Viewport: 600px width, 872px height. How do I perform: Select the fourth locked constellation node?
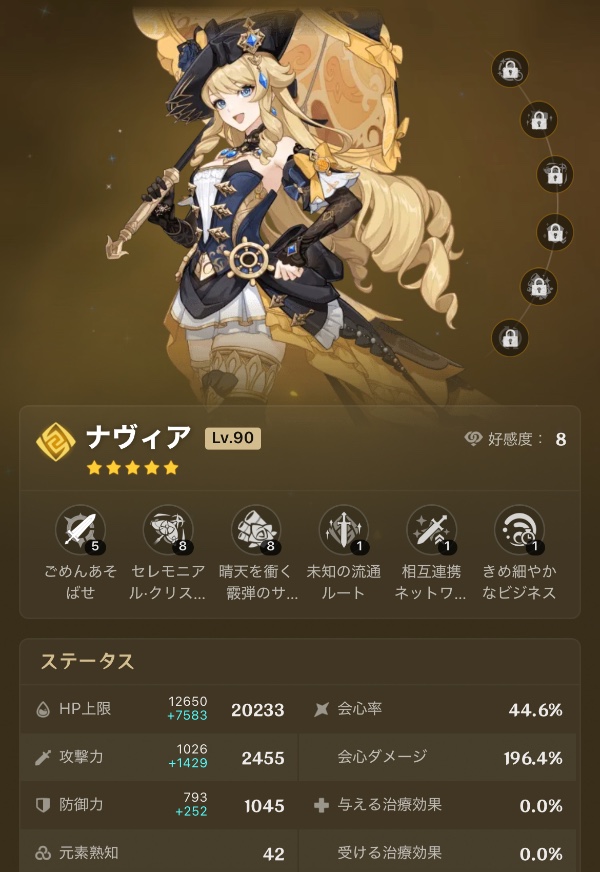pyautogui.click(x=554, y=232)
